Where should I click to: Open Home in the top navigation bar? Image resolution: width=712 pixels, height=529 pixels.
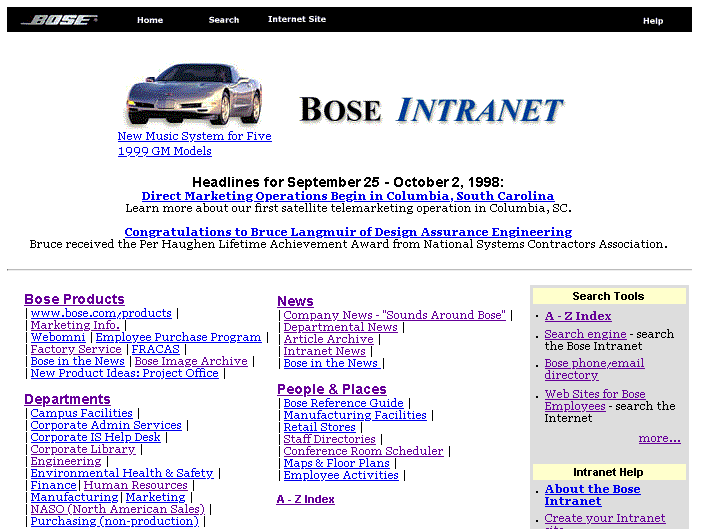point(150,20)
